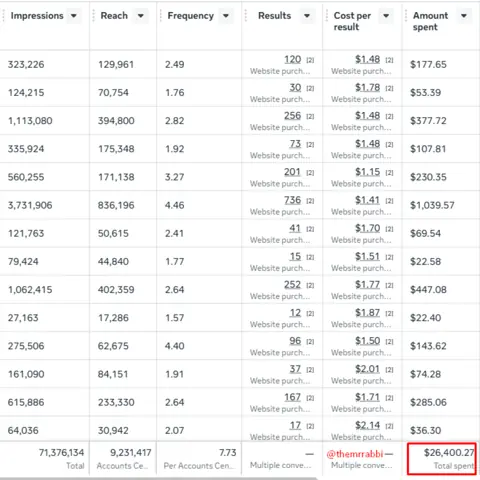Open the Frequency column dropdown arrow

(x=226, y=16)
